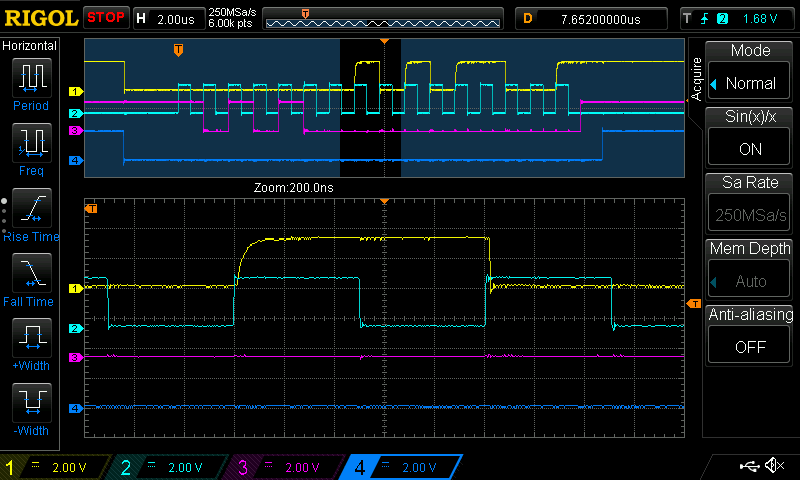Click the USB connection status icon
This screenshot has height=480, width=800.
coord(749,466)
